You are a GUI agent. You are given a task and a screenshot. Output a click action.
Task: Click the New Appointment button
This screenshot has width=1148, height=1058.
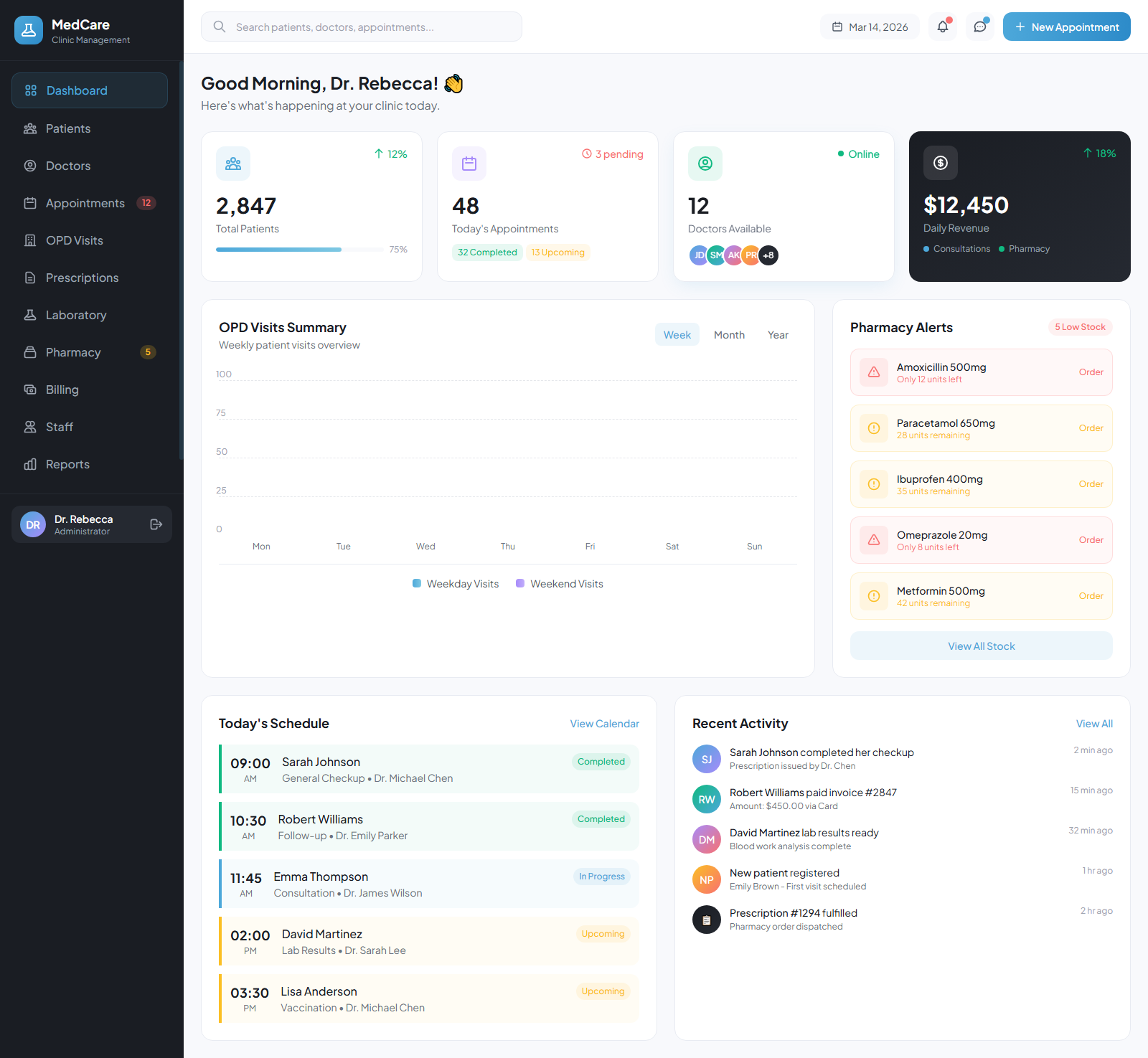[x=1066, y=27]
